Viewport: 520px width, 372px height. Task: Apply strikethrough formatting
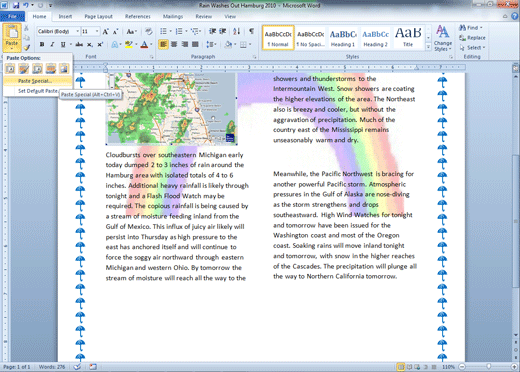point(79,44)
